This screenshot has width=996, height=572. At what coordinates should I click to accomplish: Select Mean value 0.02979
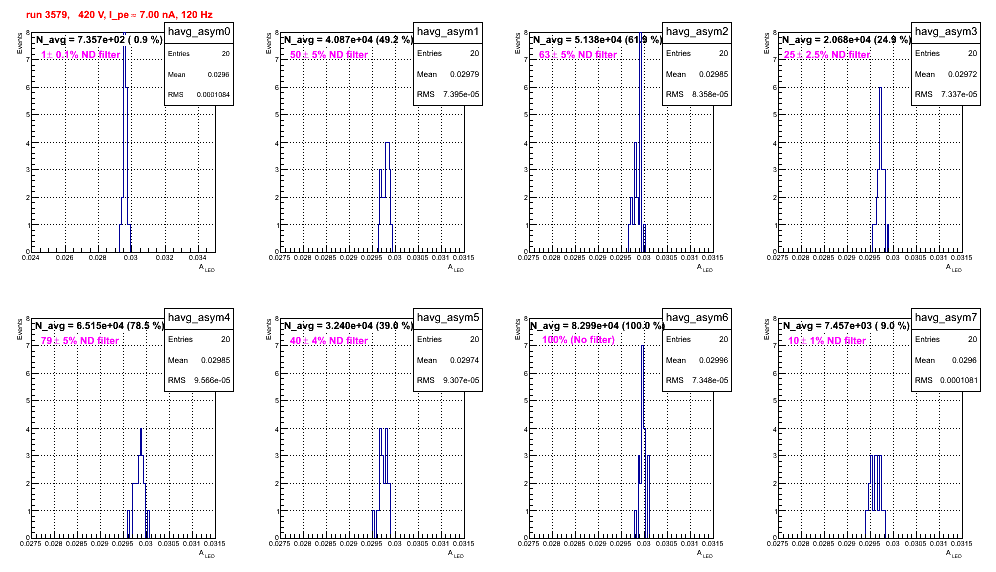(x=465, y=74)
